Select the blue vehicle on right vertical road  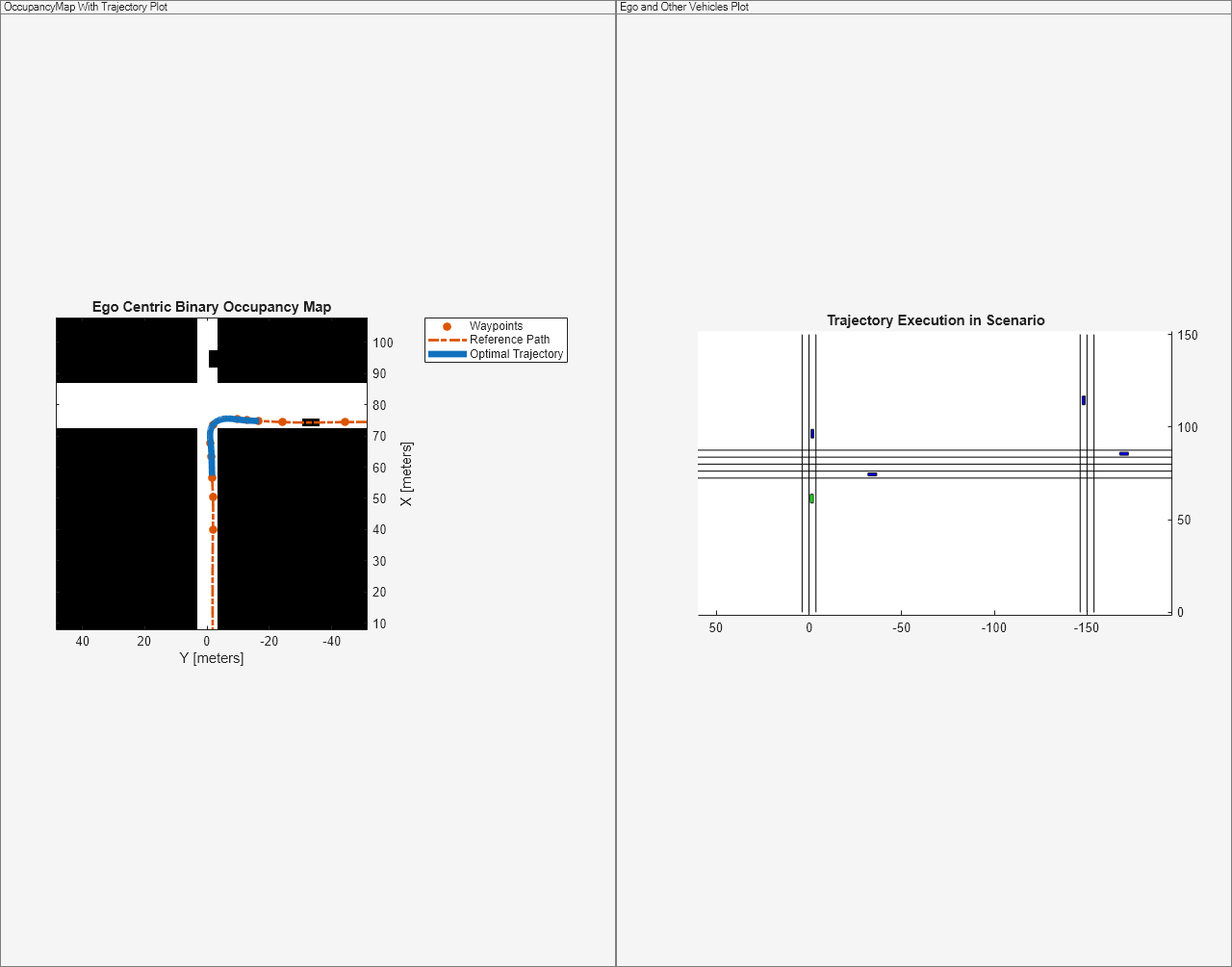pyautogui.click(x=1084, y=400)
